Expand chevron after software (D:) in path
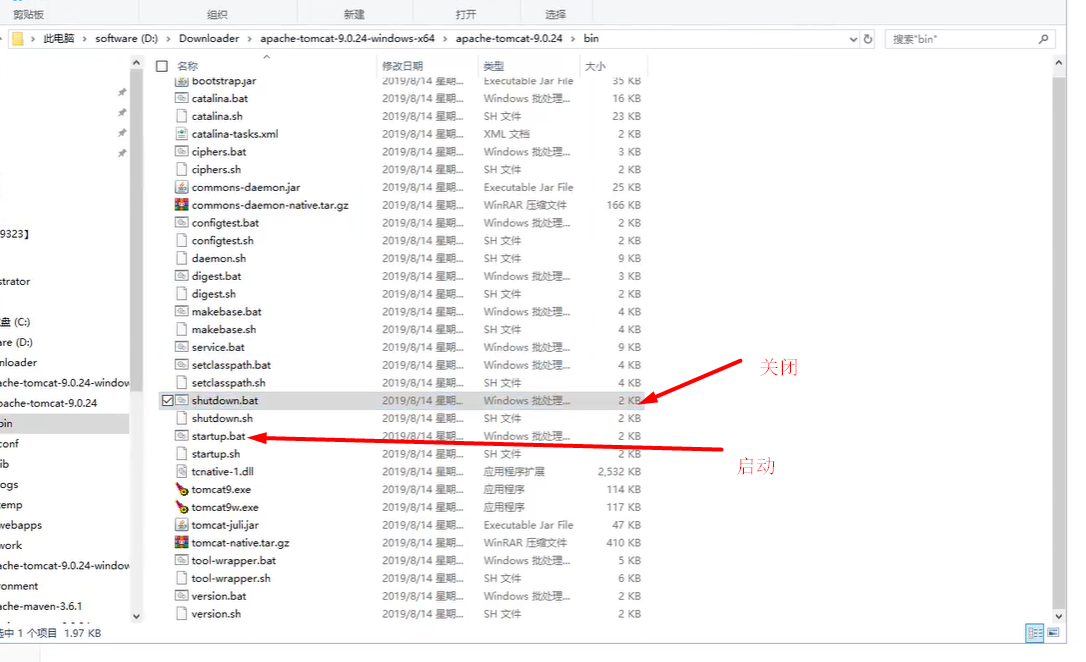The width and height of the screenshot is (1086, 662). [168, 39]
